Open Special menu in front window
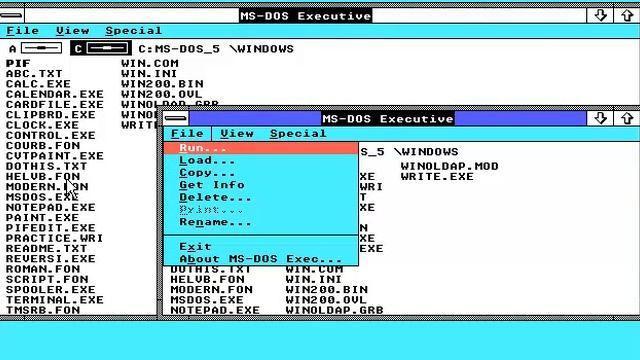Screen dimensions: 640x360 pyautogui.click(x=298, y=133)
